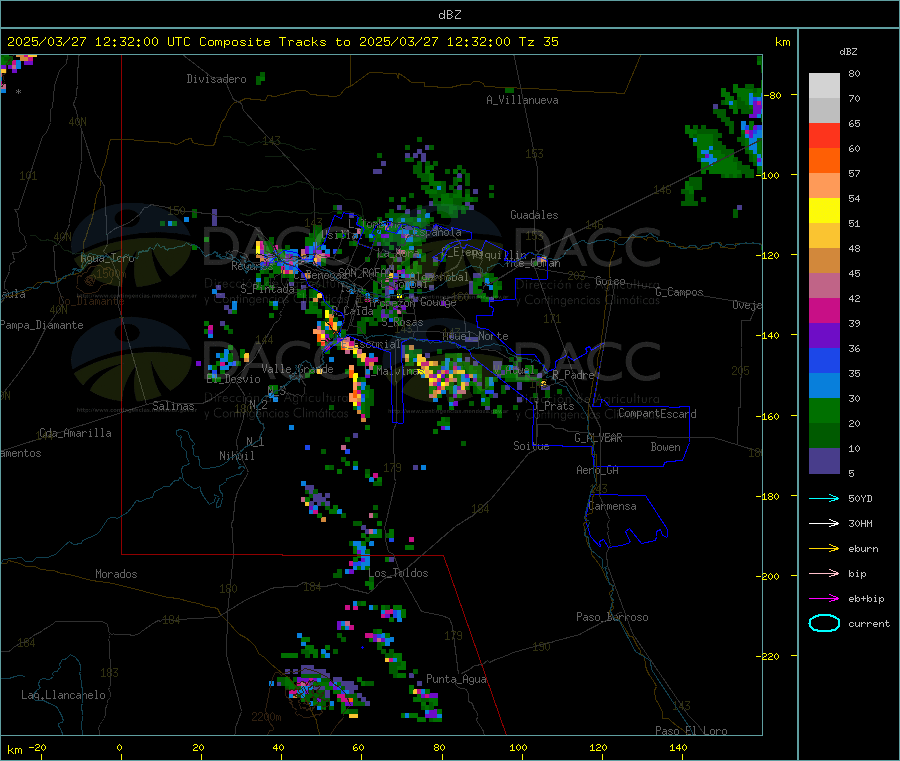Click the 'Salinas' map label
Screen dimensions: 900x761
point(173,406)
